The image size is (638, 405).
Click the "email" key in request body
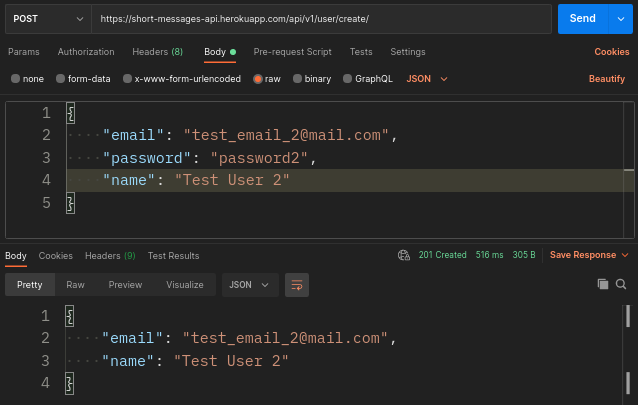pyautogui.click(x=133, y=135)
